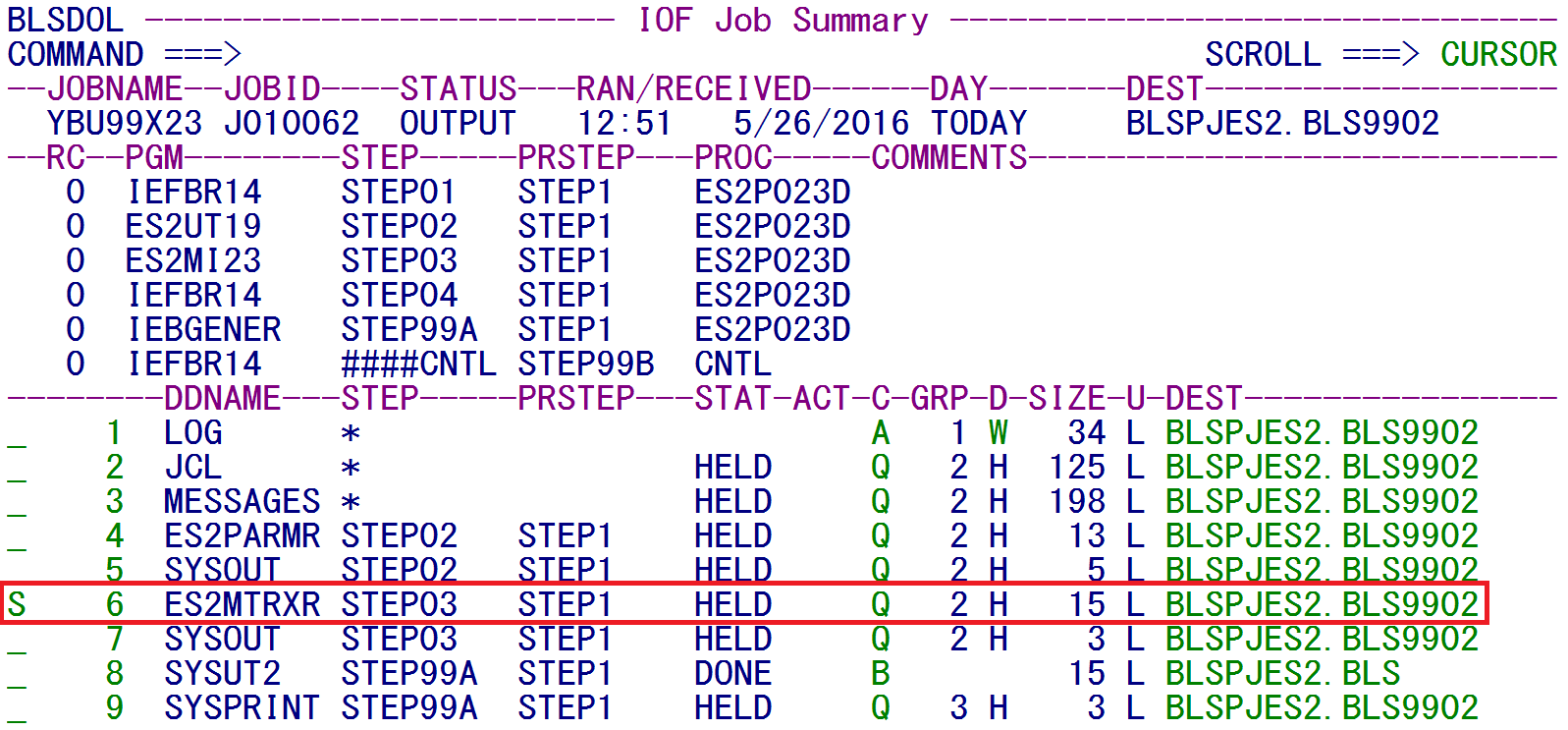The width and height of the screenshot is (1568, 730).
Task: Click the JCL ddname
Action: 193,468
